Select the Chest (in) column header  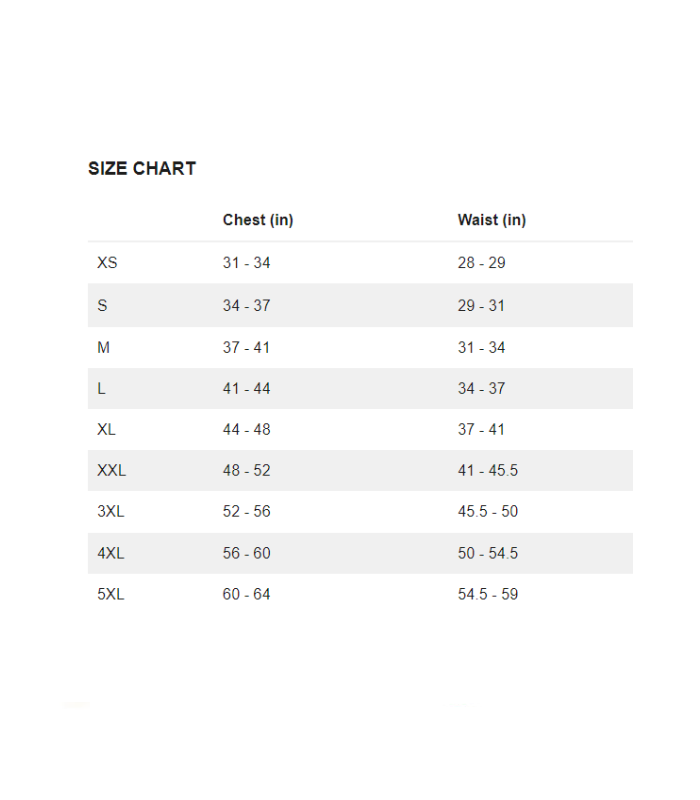point(258,220)
